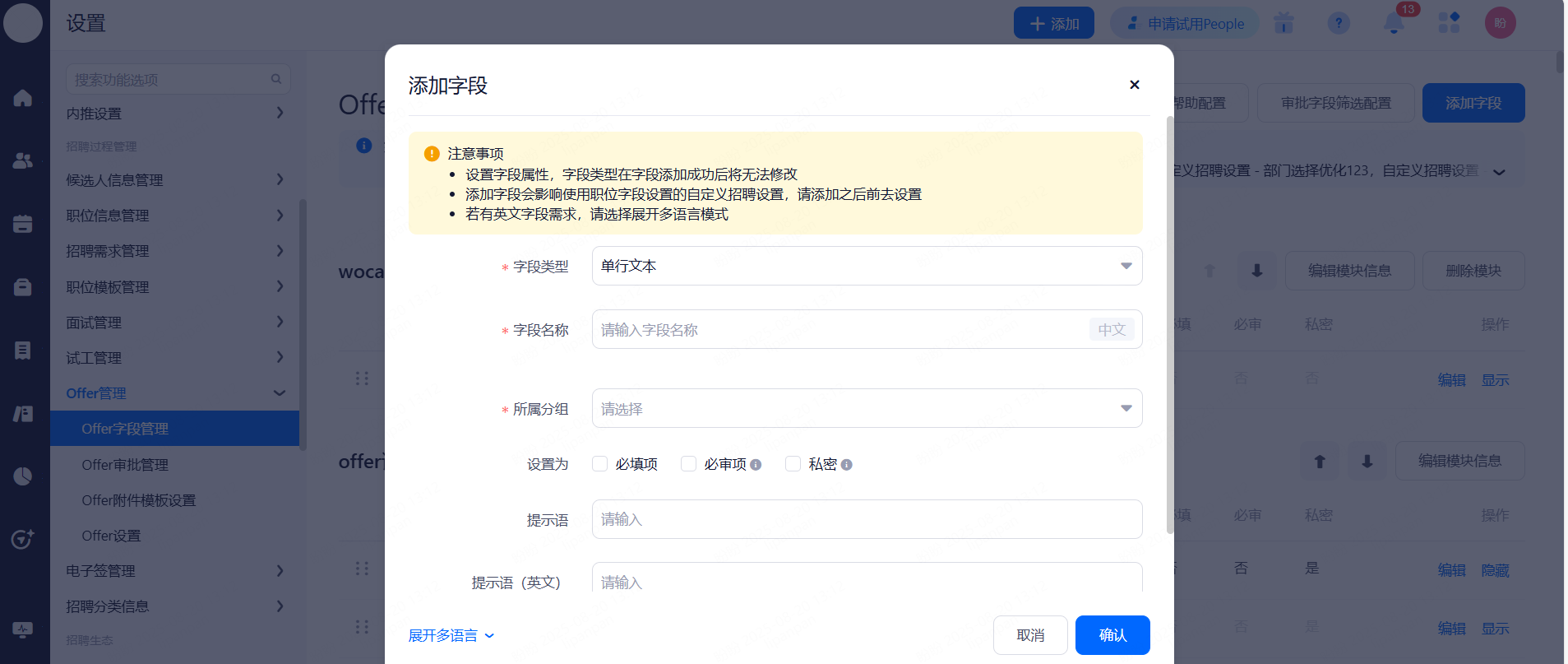Open the notification bell icon
The image size is (1568, 664).
coord(1394,23)
